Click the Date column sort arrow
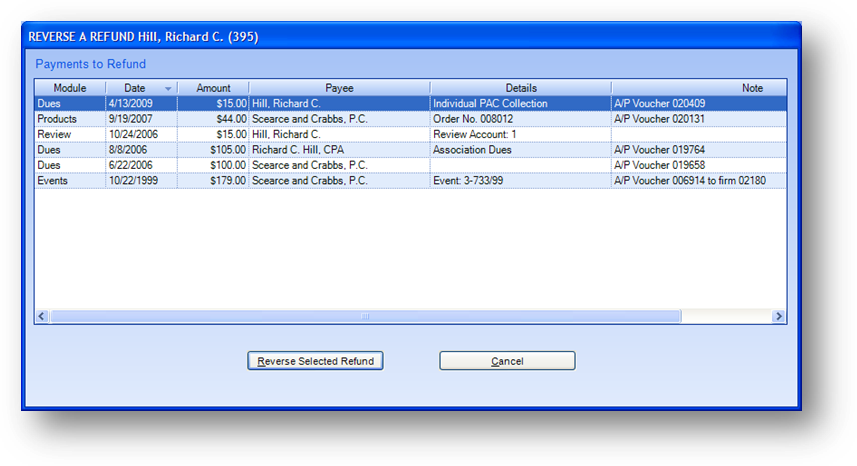Image resolution: width=857 pixels, height=466 pixels. coord(168,89)
